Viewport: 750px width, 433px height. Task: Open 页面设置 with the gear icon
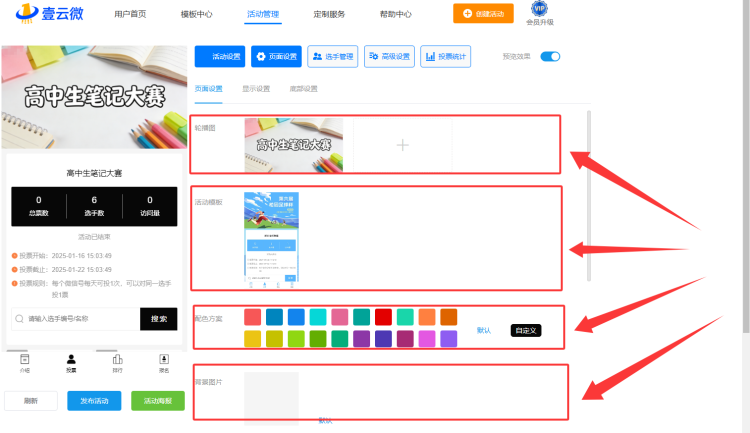coord(276,56)
